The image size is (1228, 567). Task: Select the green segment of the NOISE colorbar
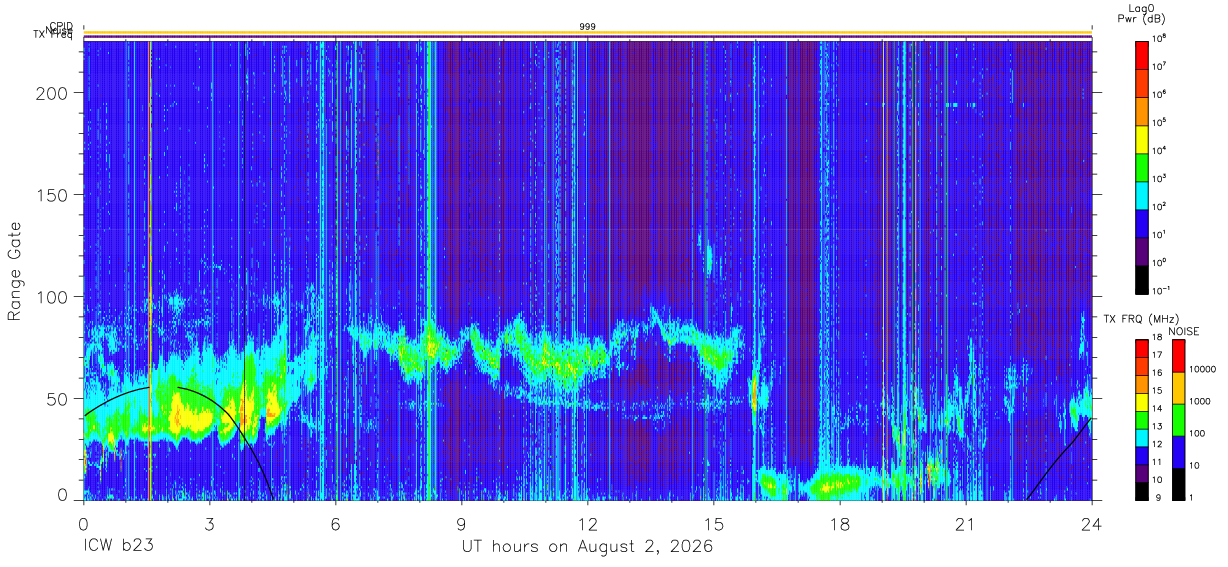pyautogui.click(x=1178, y=420)
